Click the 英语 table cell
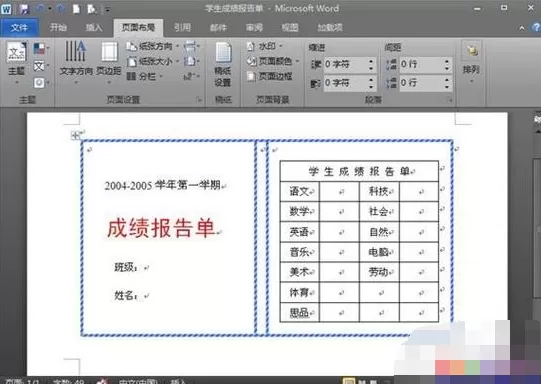This screenshot has width=541, height=384. (299, 232)
